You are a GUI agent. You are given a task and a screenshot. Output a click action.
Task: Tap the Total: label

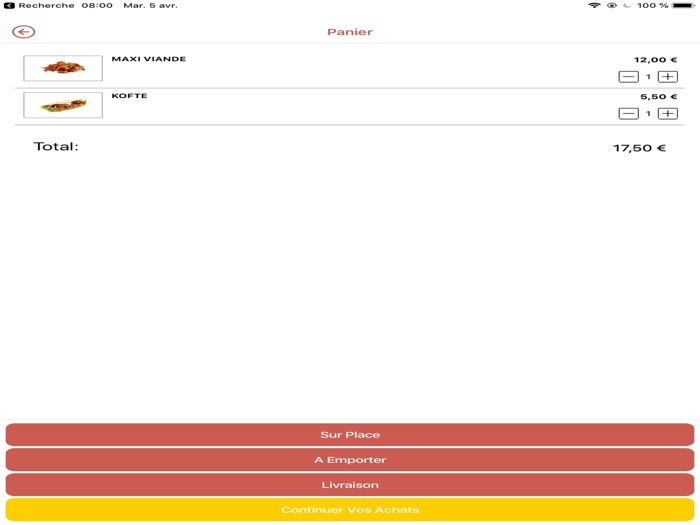(56, 146)
